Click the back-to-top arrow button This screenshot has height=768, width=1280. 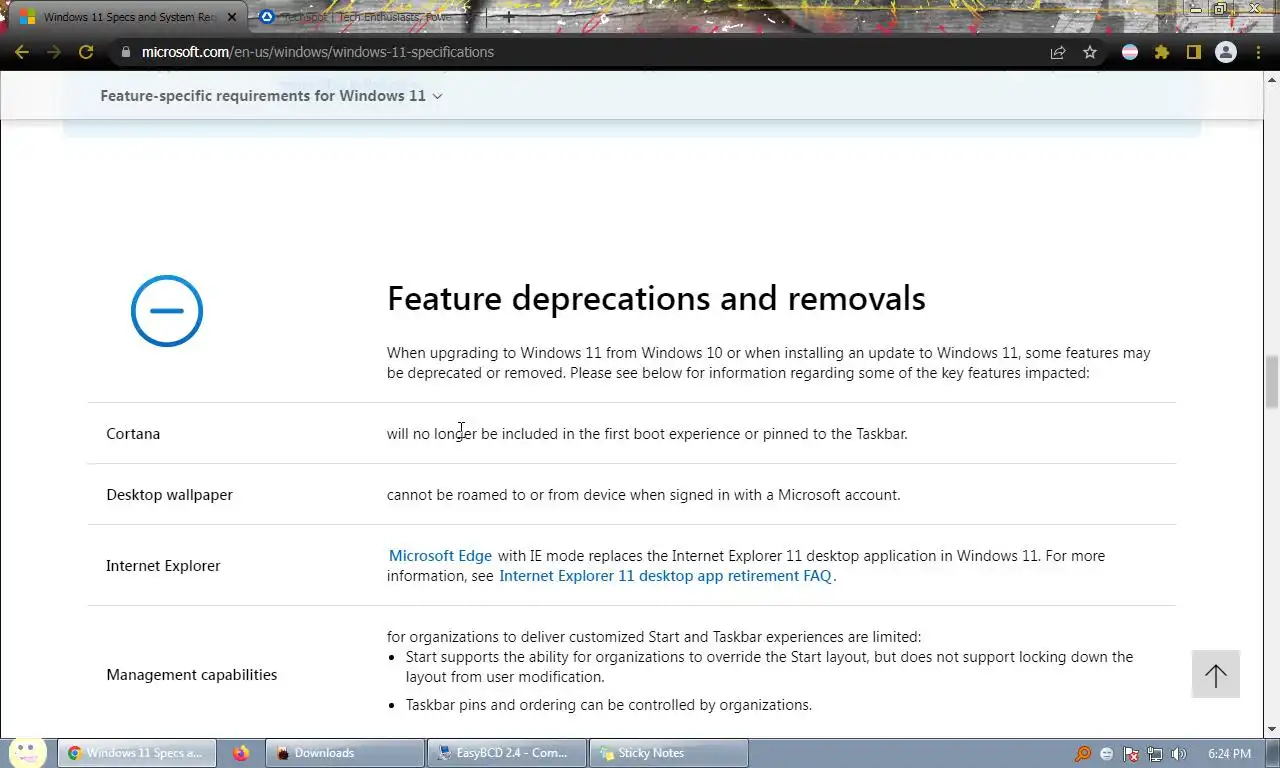pyautogui.click(x=1216, y=675)
